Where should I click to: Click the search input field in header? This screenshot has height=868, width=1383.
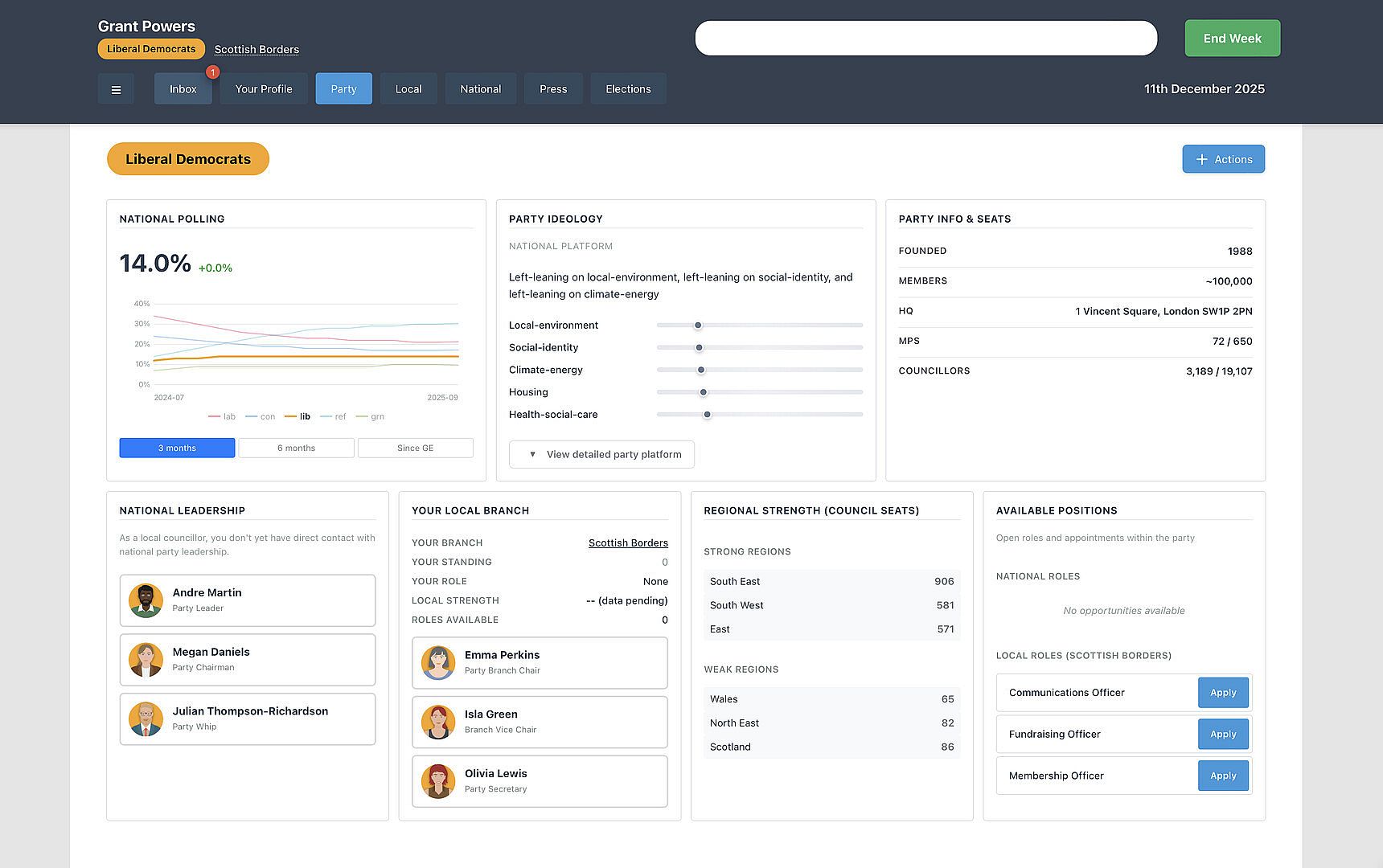click(x=925, y=39)
